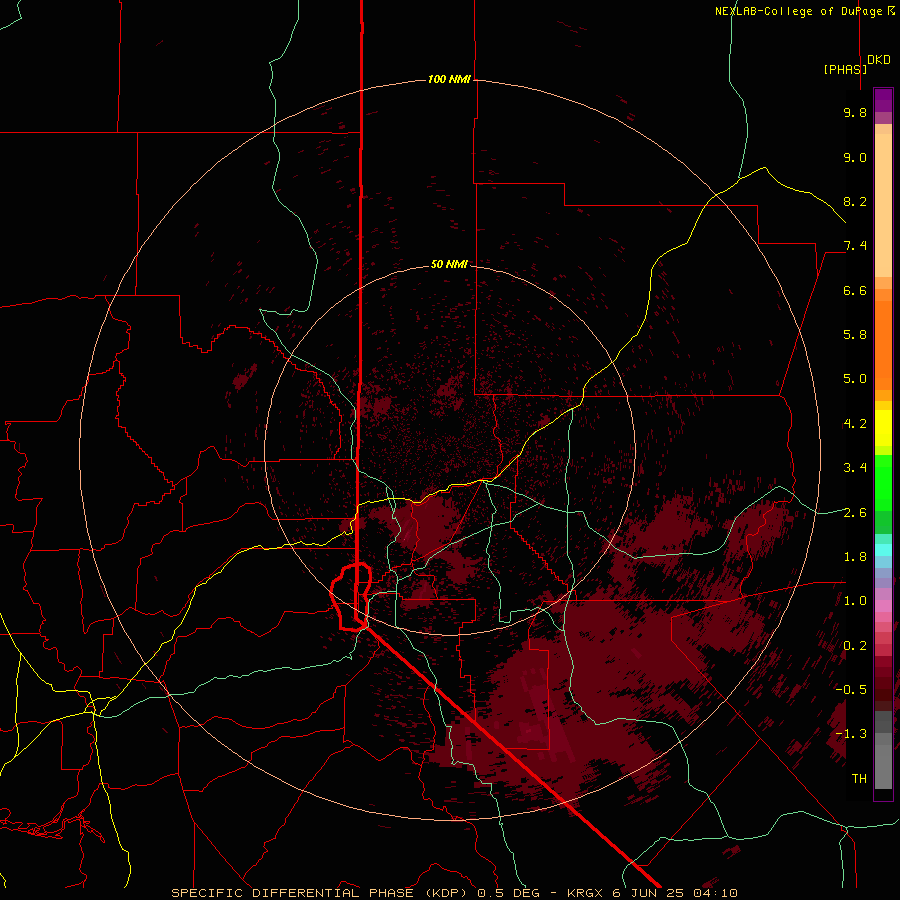Click the 5.8 legend value
900x900 pixels.
[x=855, y=335]
